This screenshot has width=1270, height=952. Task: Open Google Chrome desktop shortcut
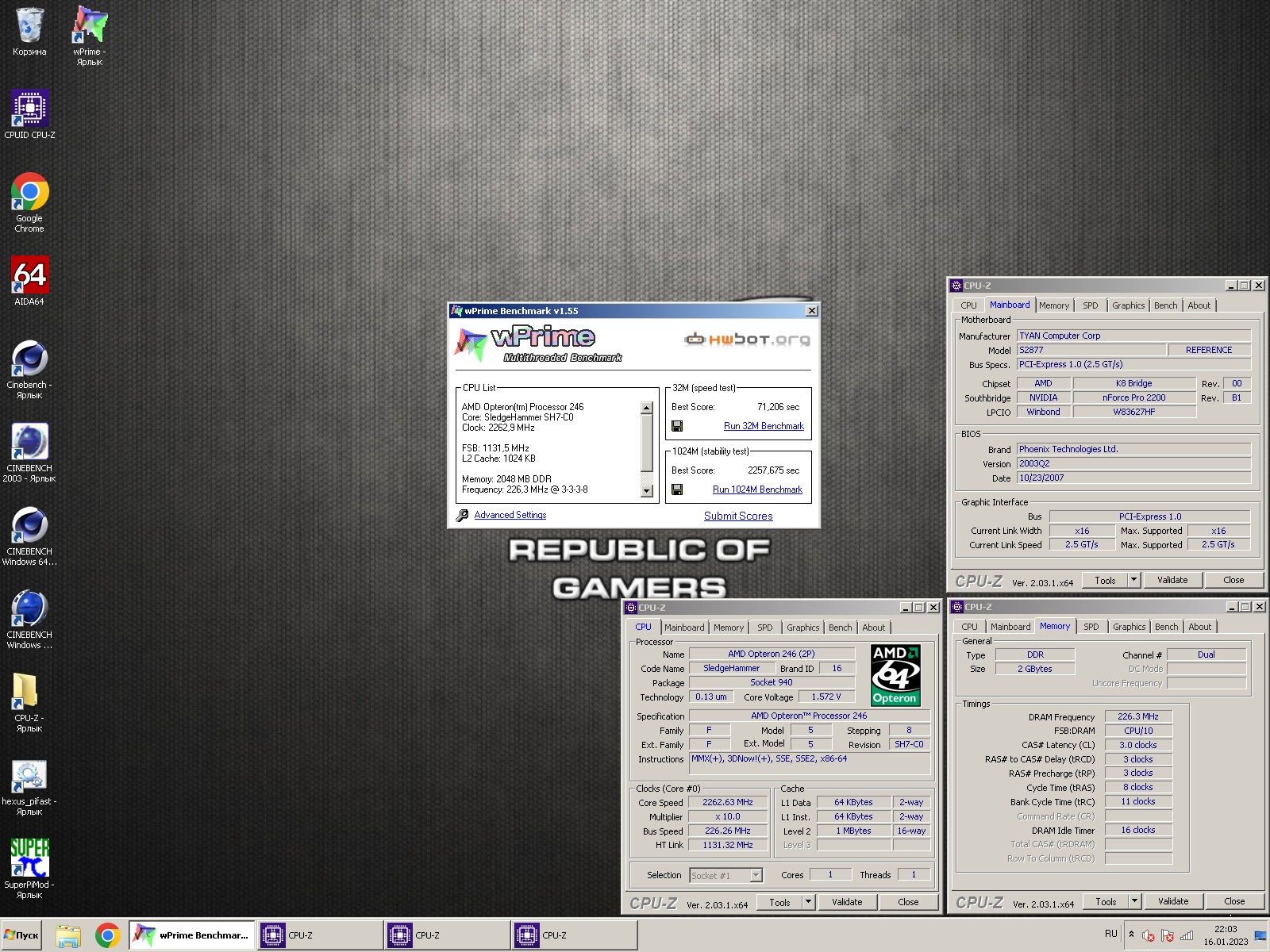(x=29, y=203)
